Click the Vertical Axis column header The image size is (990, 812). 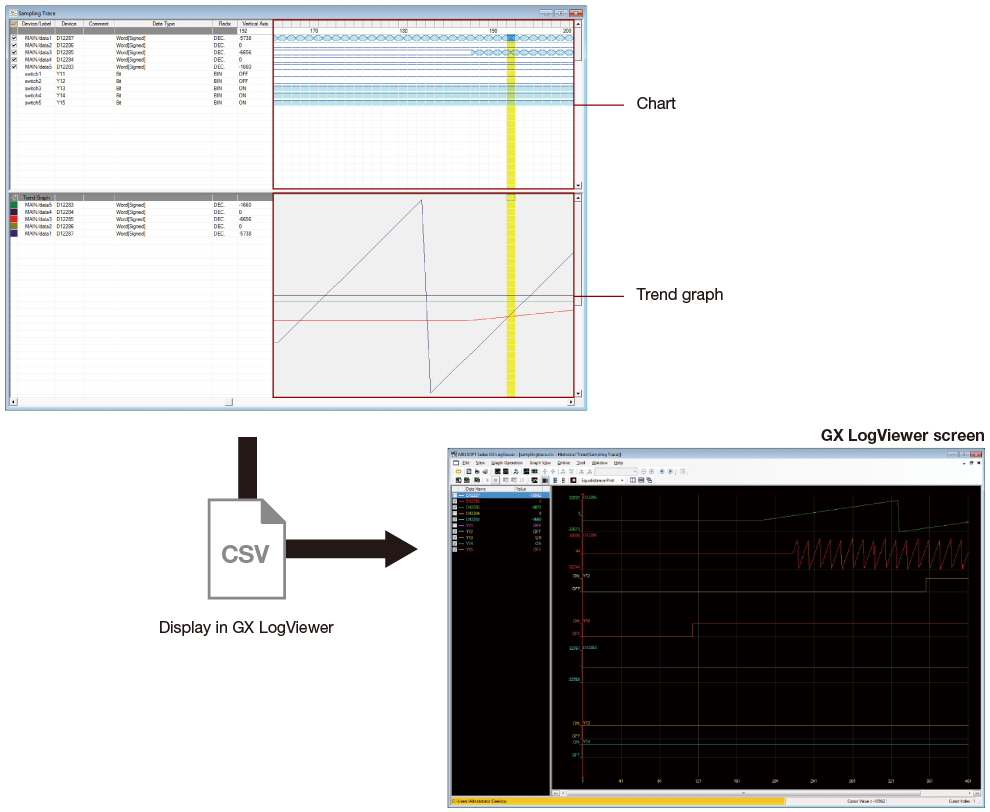(x=255, y=23)
